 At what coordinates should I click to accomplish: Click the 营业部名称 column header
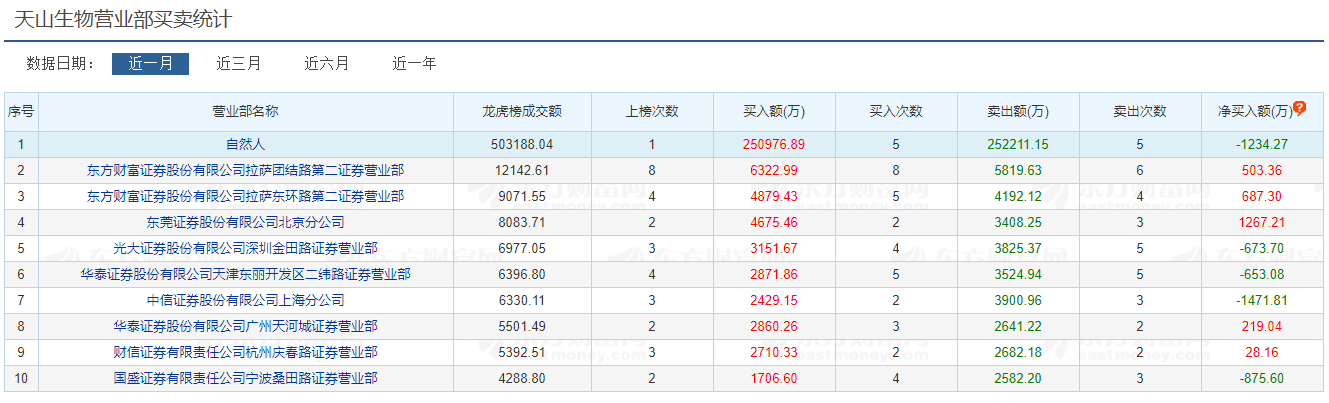click(x=245, y=111)
